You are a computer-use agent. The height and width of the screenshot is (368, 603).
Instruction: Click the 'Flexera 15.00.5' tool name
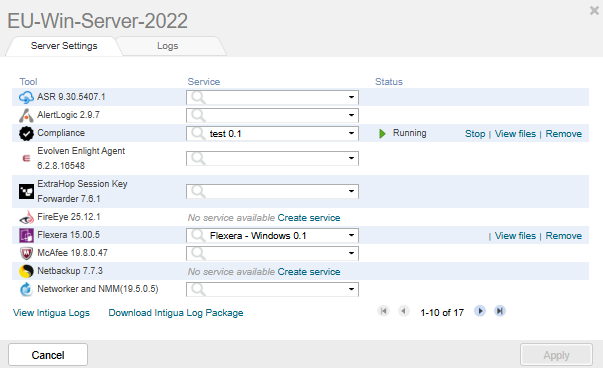[68, 235]
